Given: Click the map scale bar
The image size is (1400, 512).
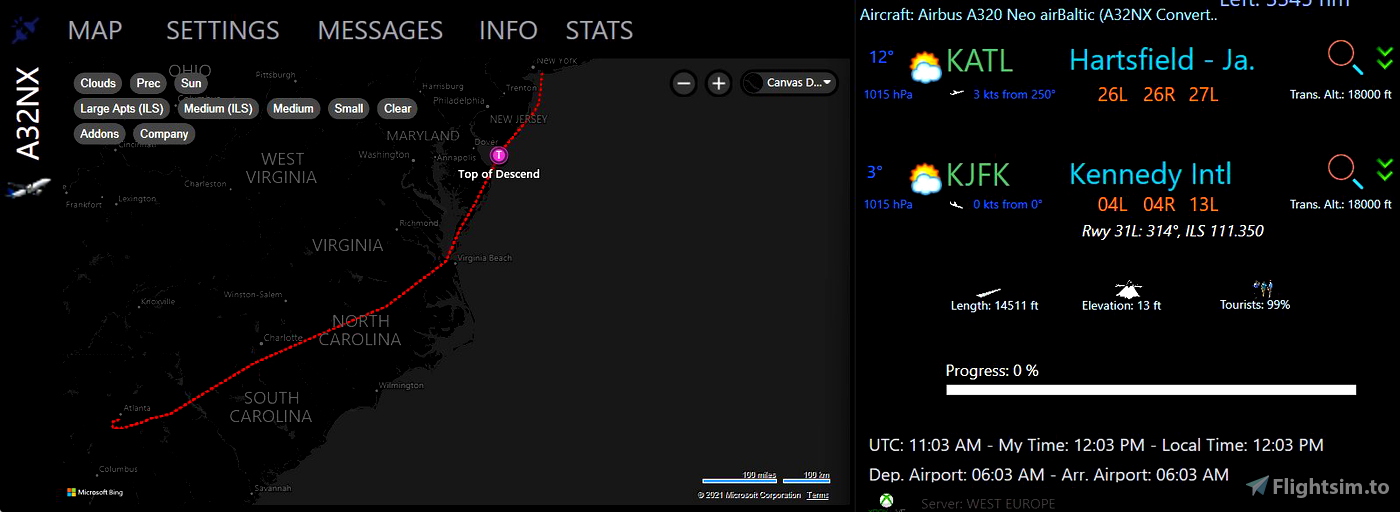Looking at the screenshot, I should click(x=766, y=479).
